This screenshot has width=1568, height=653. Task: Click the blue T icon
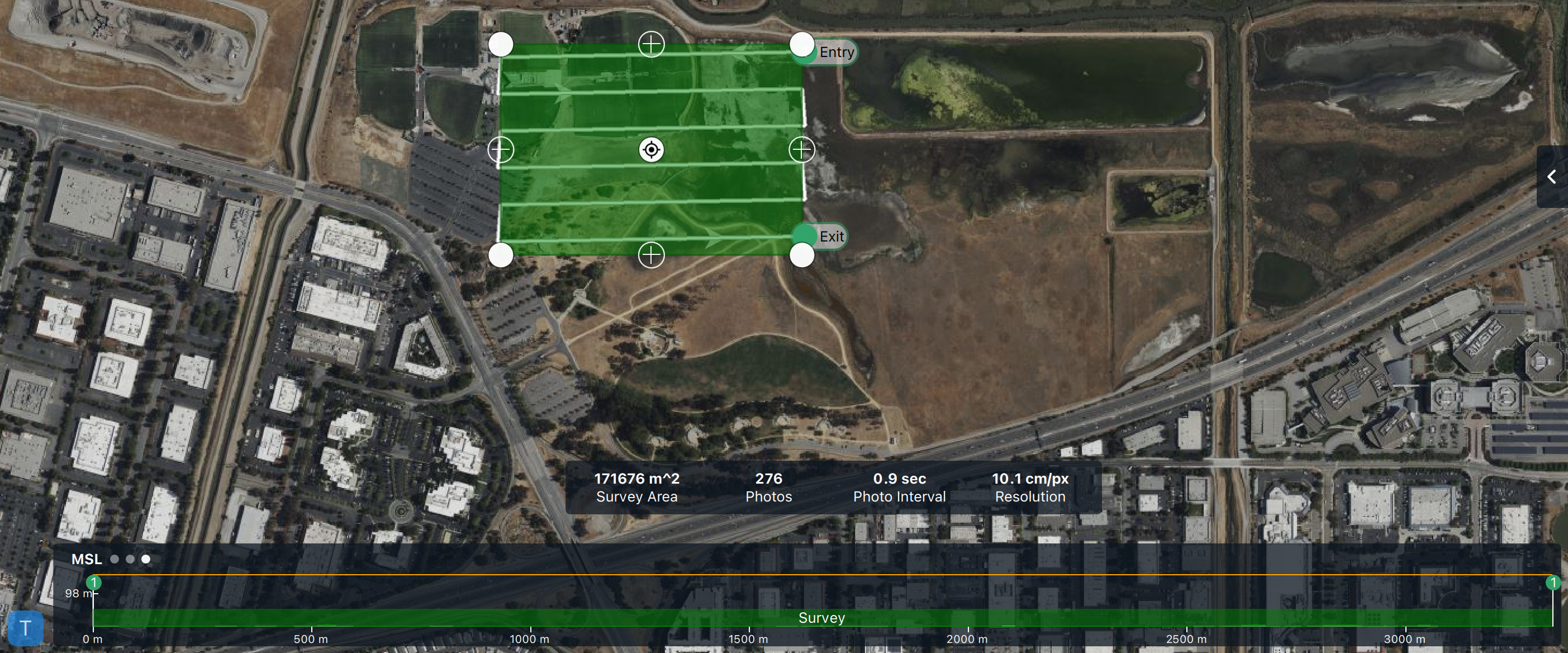(x=26, y=627)
